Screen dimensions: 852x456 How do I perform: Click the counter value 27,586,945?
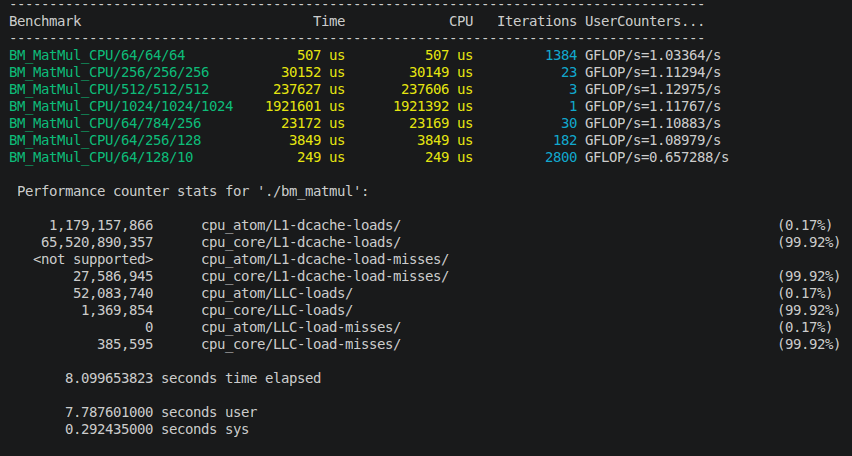[113, 276]
